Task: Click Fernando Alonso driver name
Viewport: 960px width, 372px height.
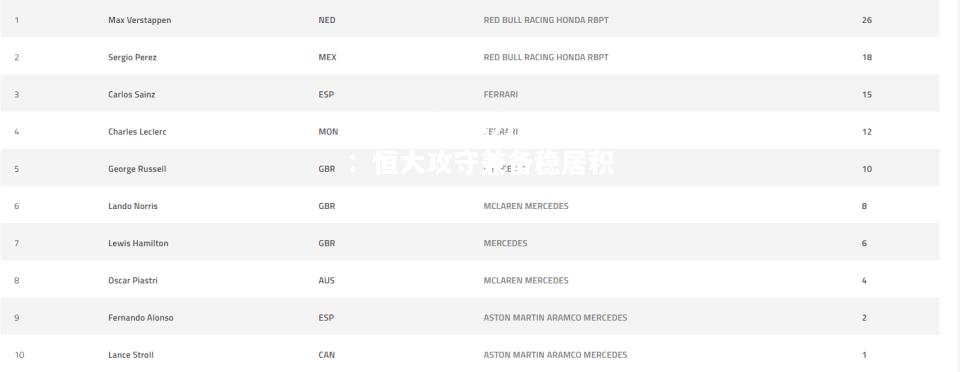Action: [141, 318]
